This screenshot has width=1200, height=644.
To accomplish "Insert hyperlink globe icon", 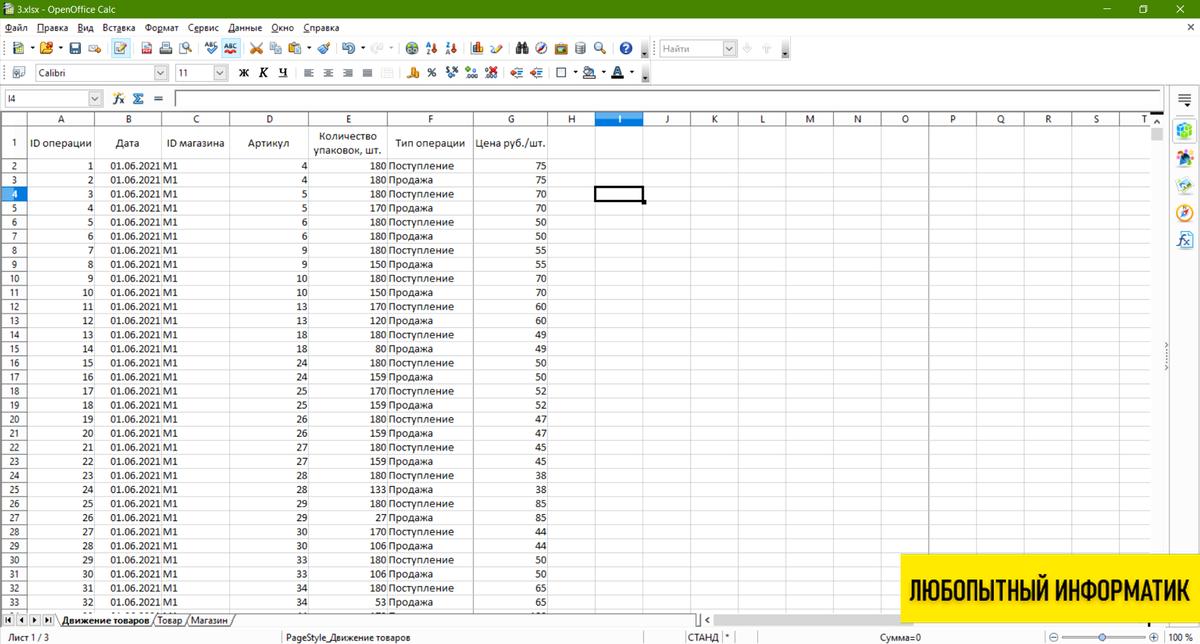I will [412, 48].
